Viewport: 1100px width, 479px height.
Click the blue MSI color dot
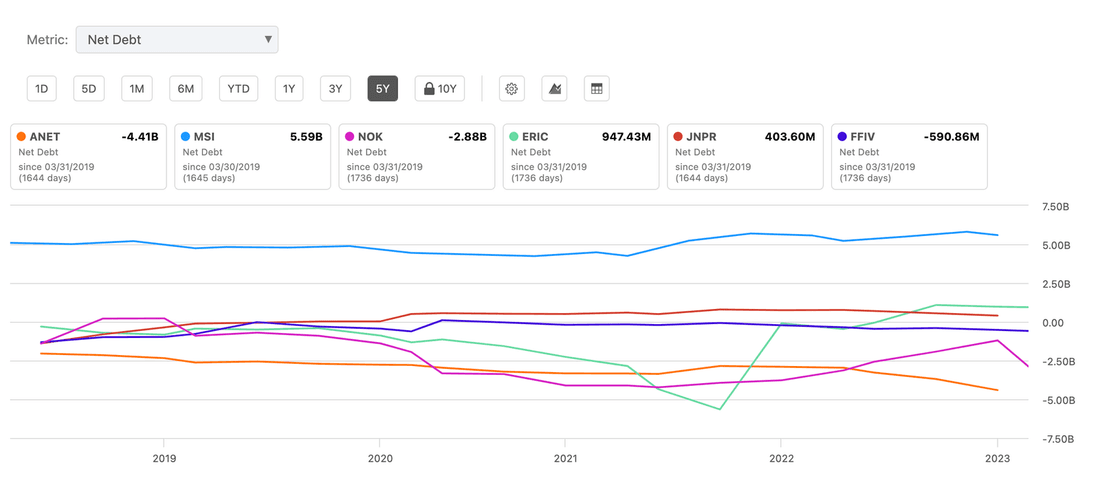185,137
